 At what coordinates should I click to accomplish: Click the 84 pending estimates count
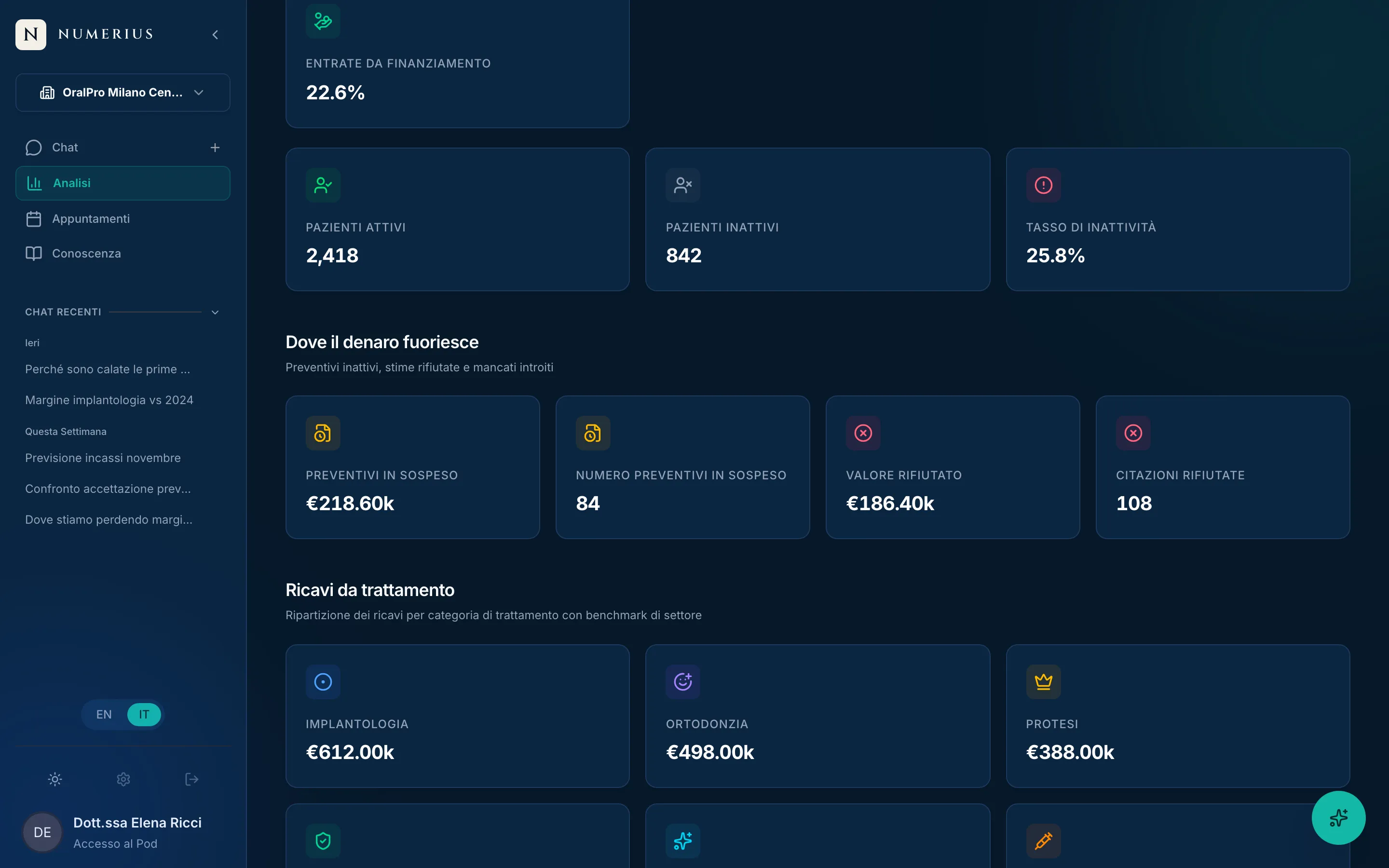588,503
